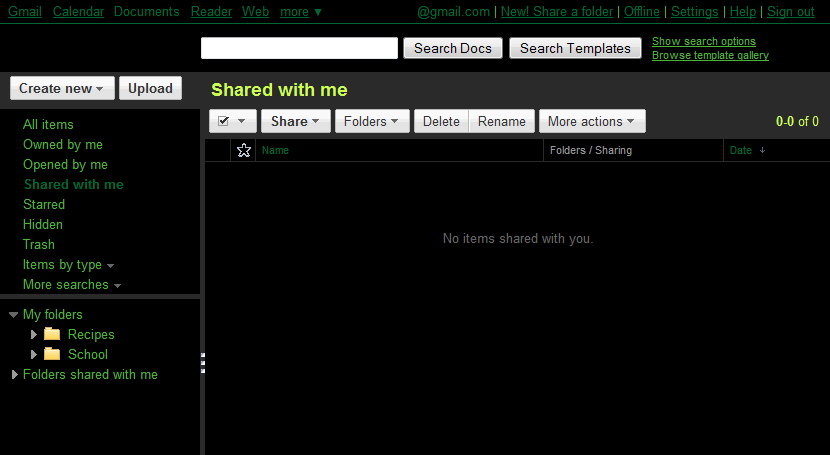Click the @gmail.com account text
830x455 pixels.
pos(454,12)
